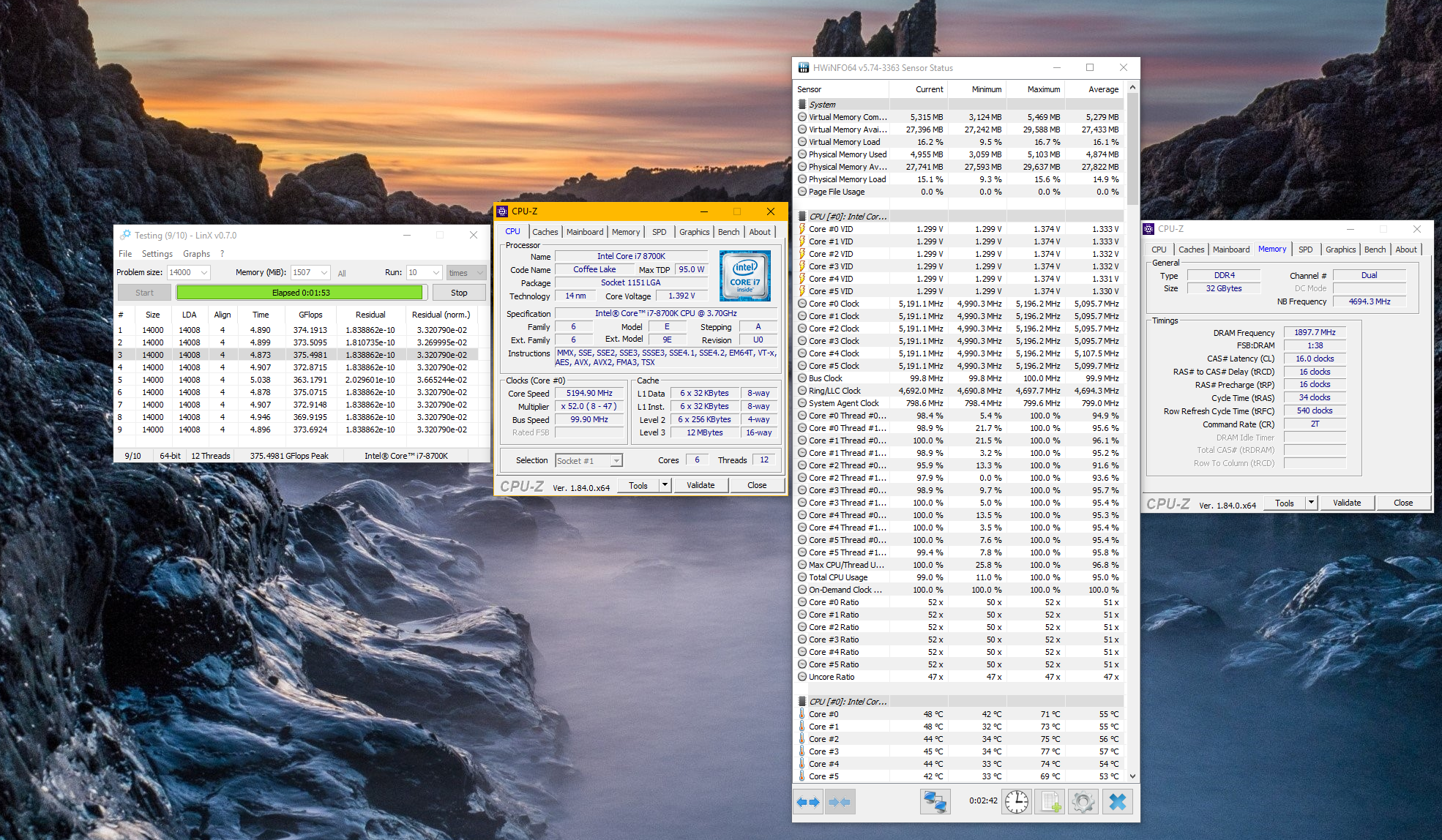
Task: Switch to the Mainboard tab in the CPU-Z CPU window
Action: (x=585, y=232)
